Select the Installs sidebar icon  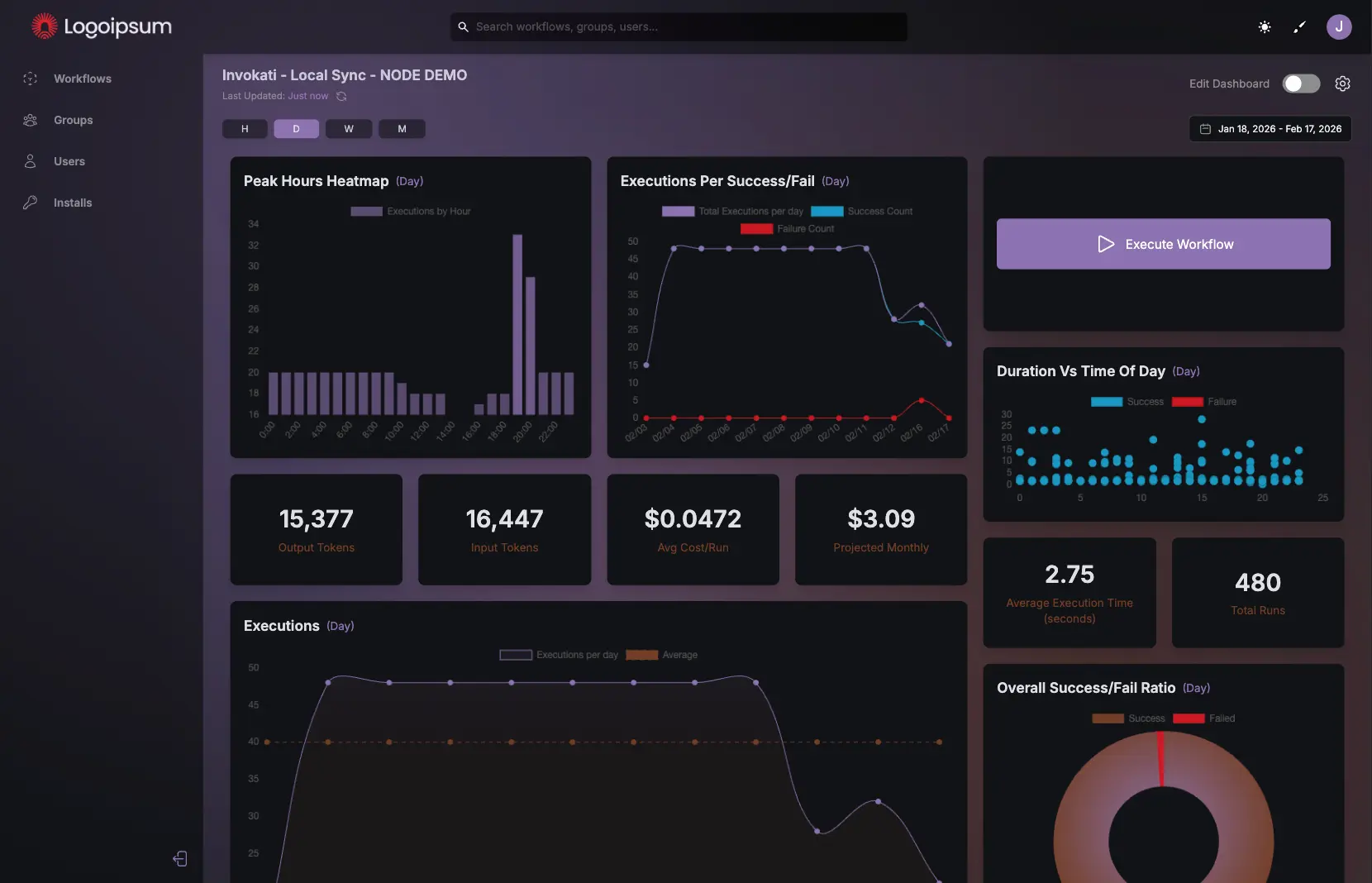[x=30, y=203]
